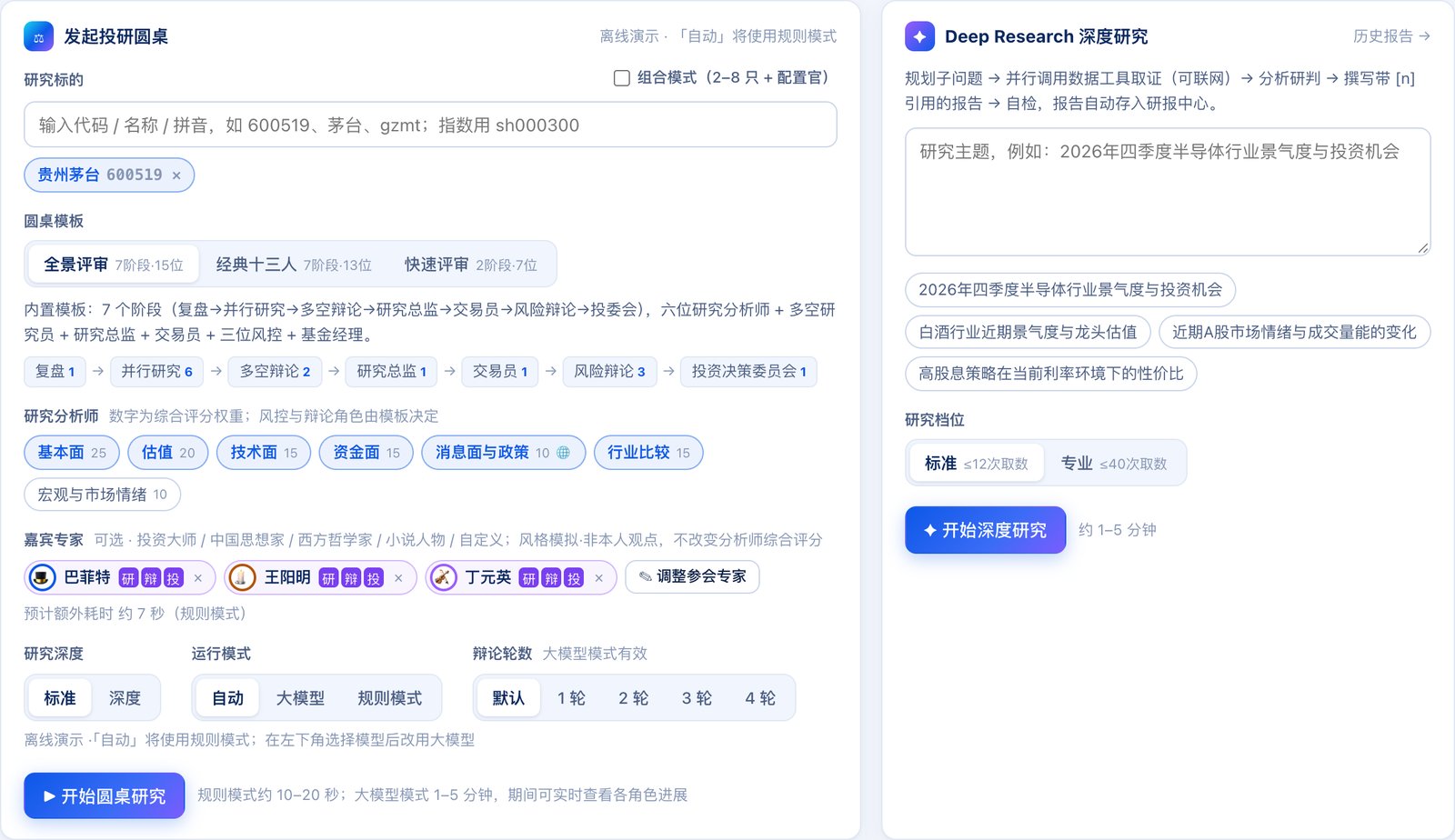Click the 投资决策委员会 1 stage chip

coord(748,372)
